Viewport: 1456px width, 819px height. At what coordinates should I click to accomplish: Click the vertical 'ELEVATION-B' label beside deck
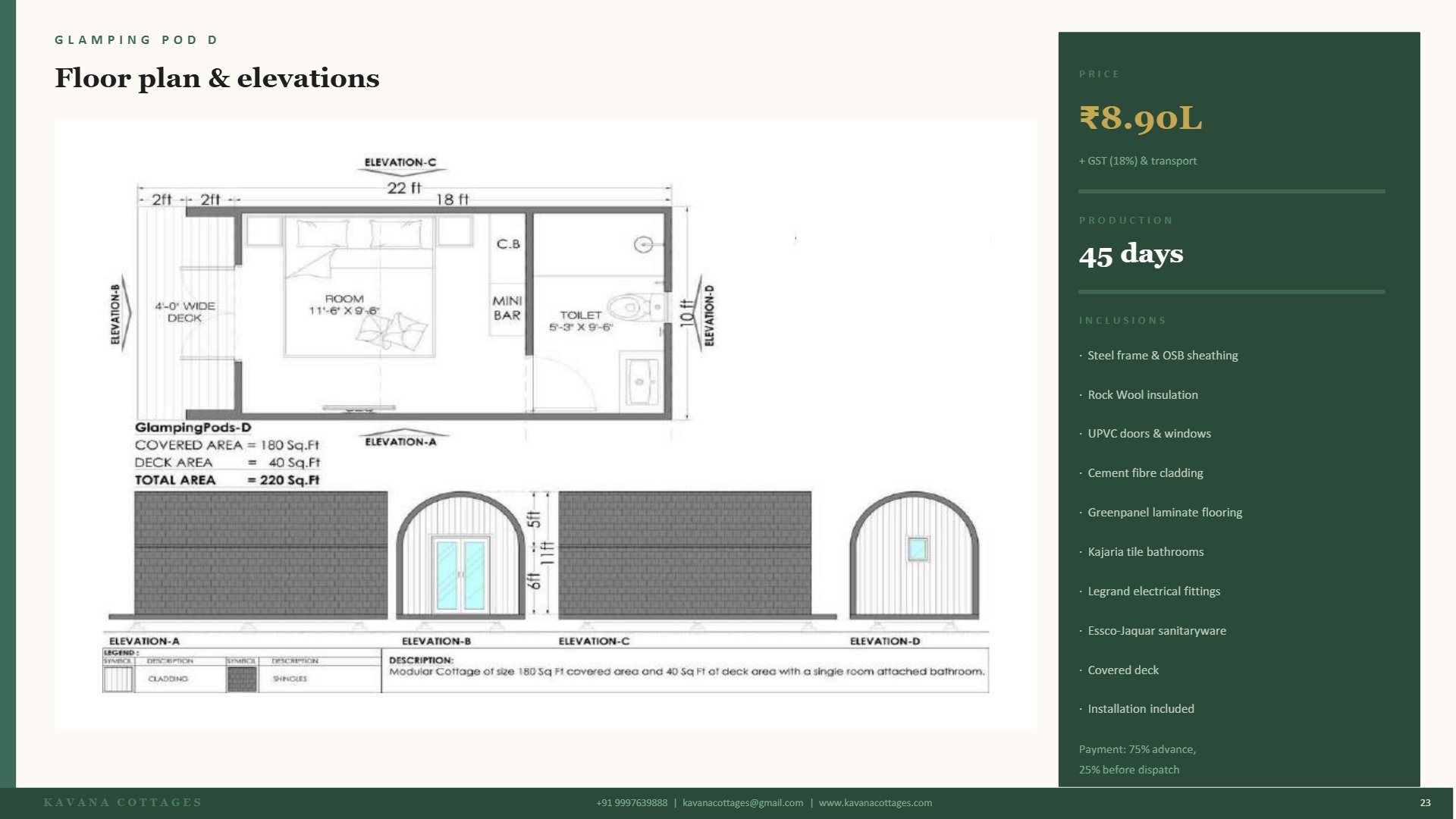pos(115,315)
